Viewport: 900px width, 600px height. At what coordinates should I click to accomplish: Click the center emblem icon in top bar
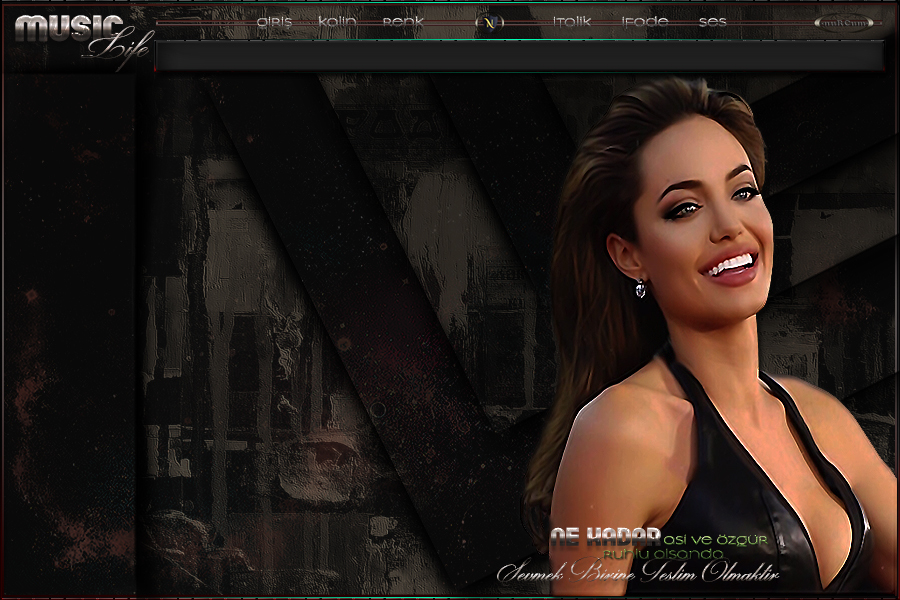(489, 22)
